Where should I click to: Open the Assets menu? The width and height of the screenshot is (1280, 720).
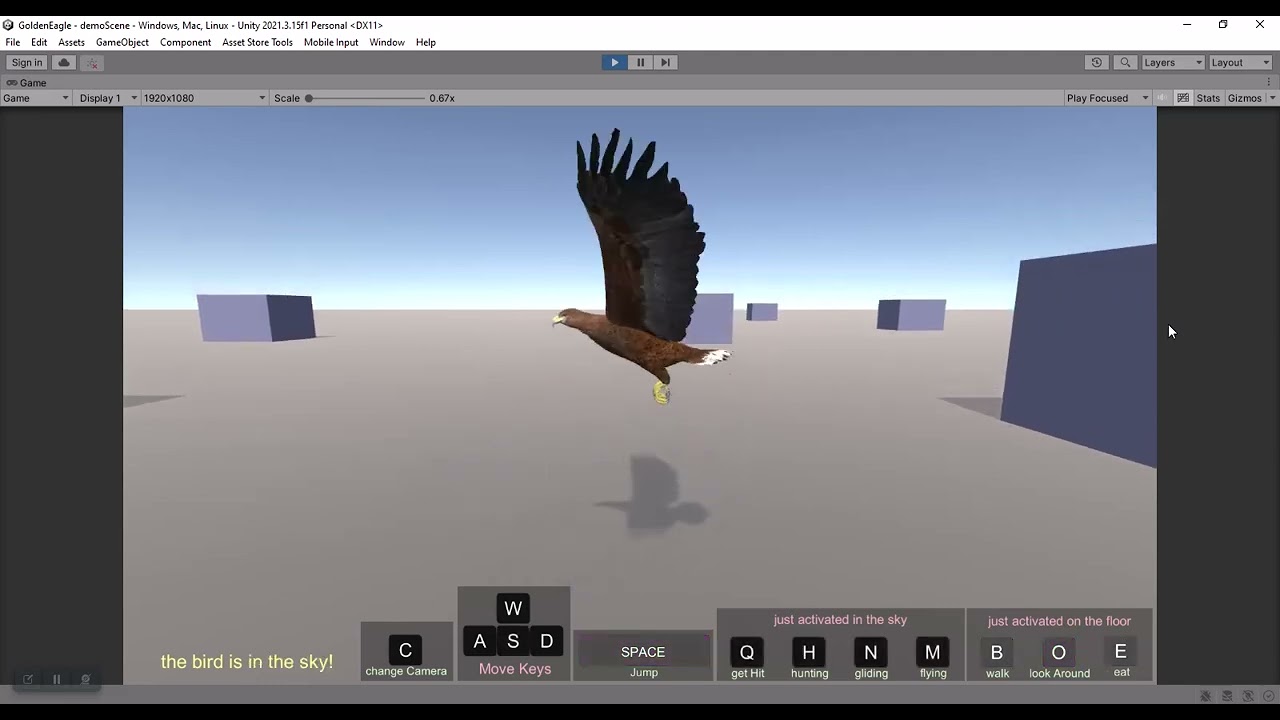[x=71, y=42]
